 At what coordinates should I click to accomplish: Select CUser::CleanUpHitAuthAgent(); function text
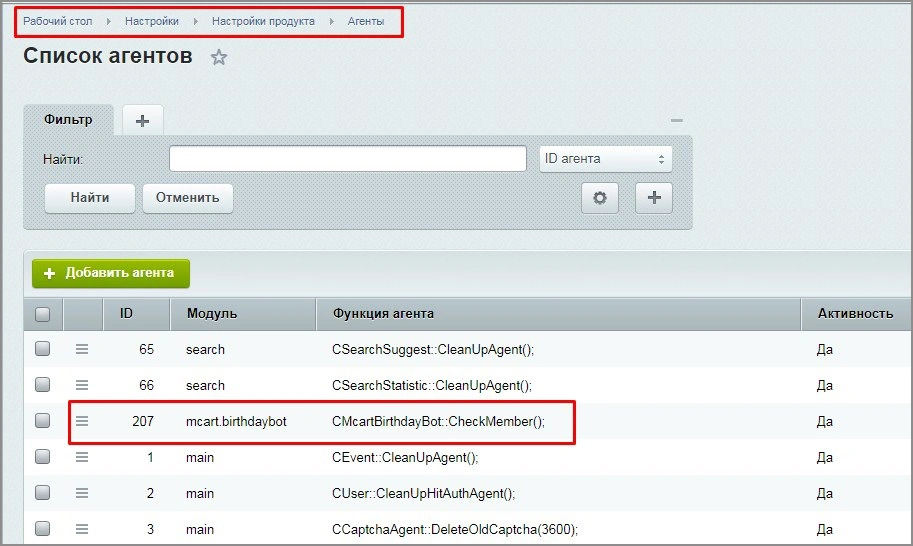(423, 494)
